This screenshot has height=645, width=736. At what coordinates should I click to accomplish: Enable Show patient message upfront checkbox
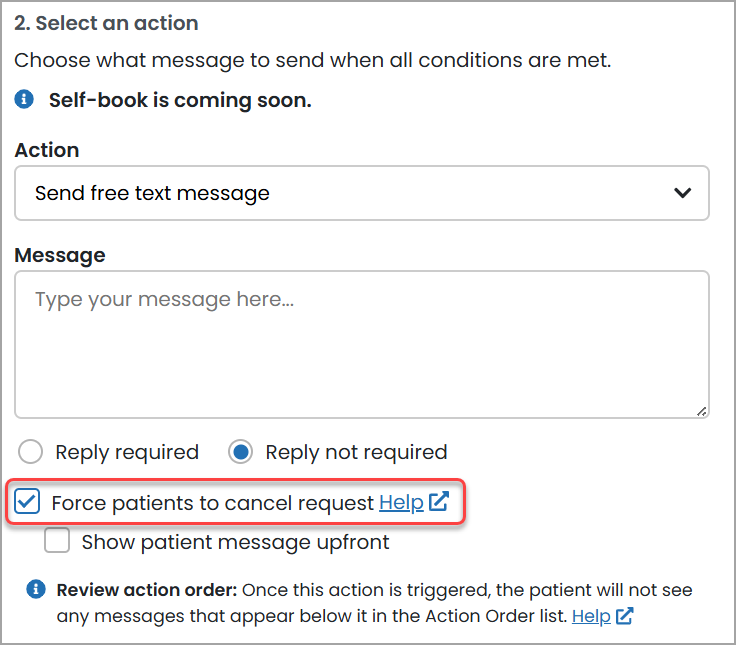pyautogui.click(x=57, y=542)
